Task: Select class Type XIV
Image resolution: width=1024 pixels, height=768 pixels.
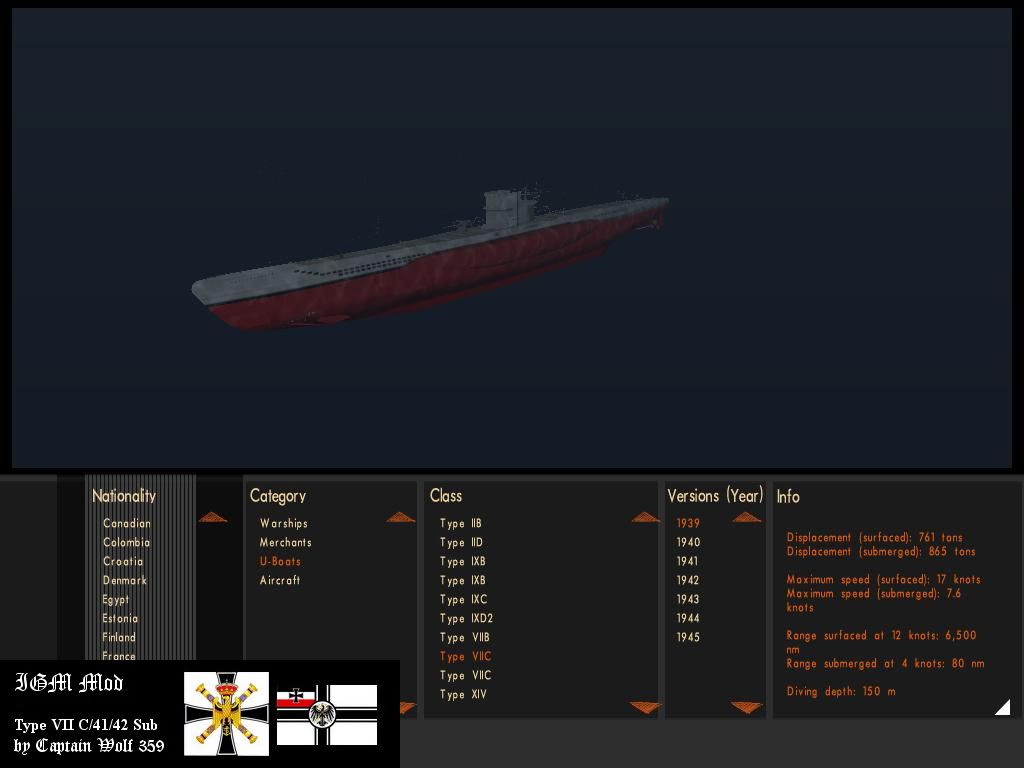Action: pos(463,694)
